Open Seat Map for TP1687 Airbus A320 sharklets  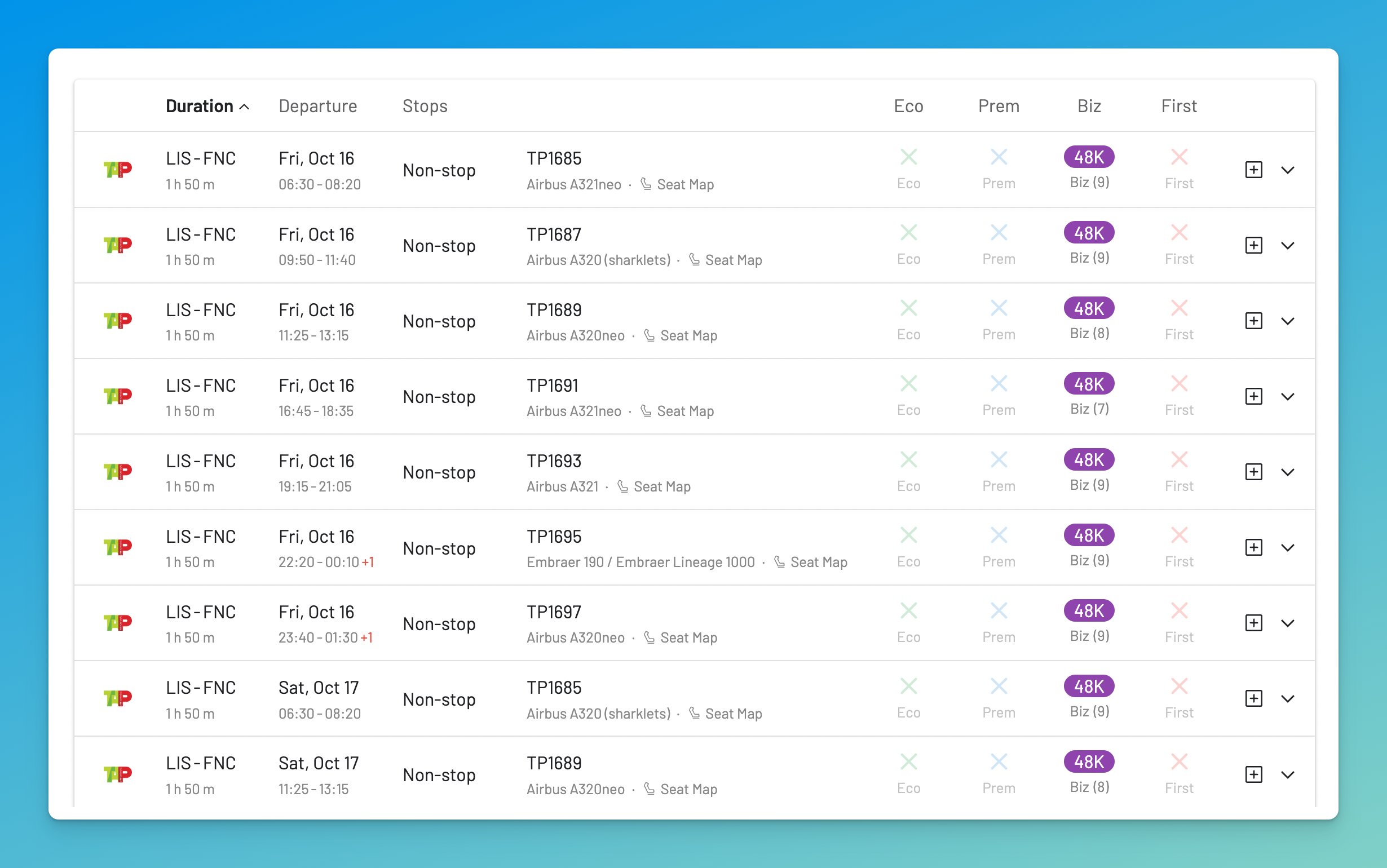pyautogui.click(x=733, y=260)
